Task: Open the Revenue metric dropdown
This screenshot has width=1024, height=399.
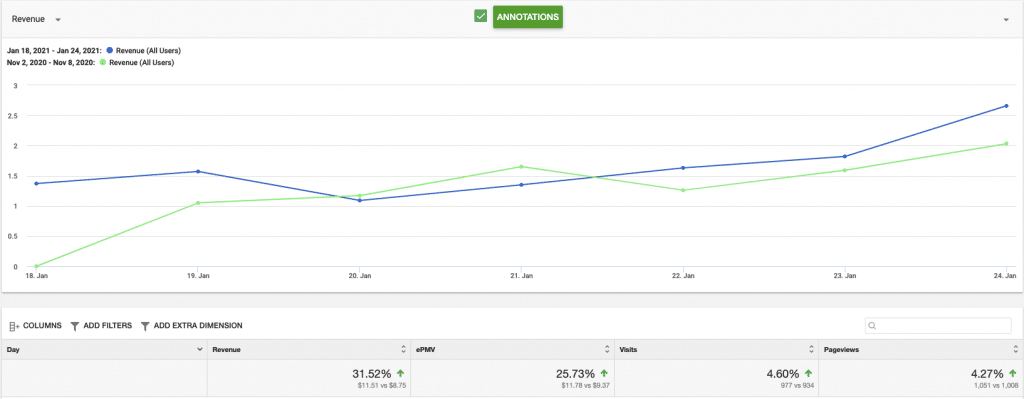Action: click(x=37, y=20)
